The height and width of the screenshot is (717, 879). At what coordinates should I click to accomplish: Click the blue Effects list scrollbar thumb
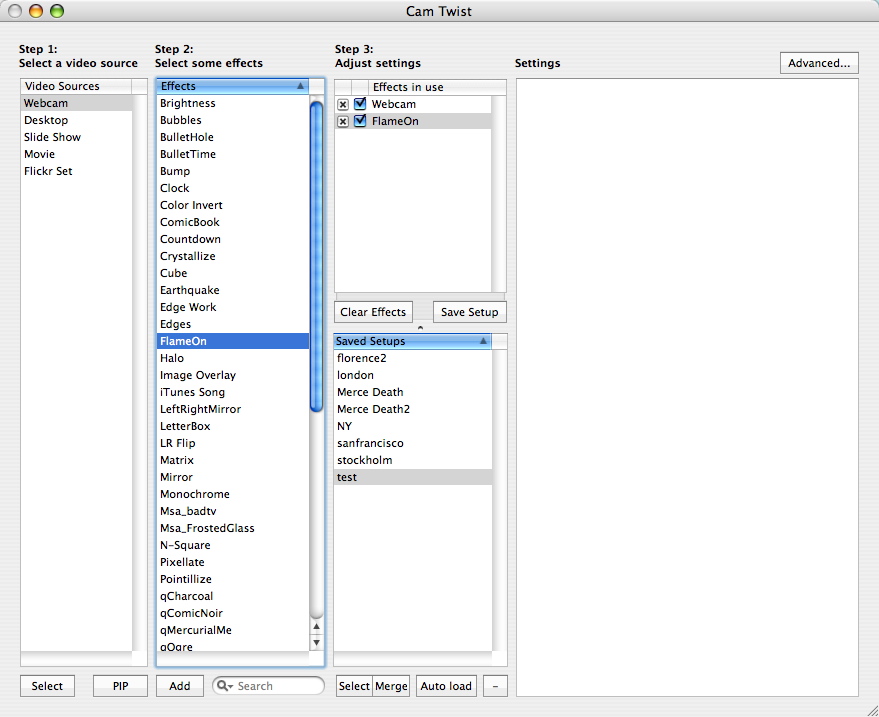point(317,256)
